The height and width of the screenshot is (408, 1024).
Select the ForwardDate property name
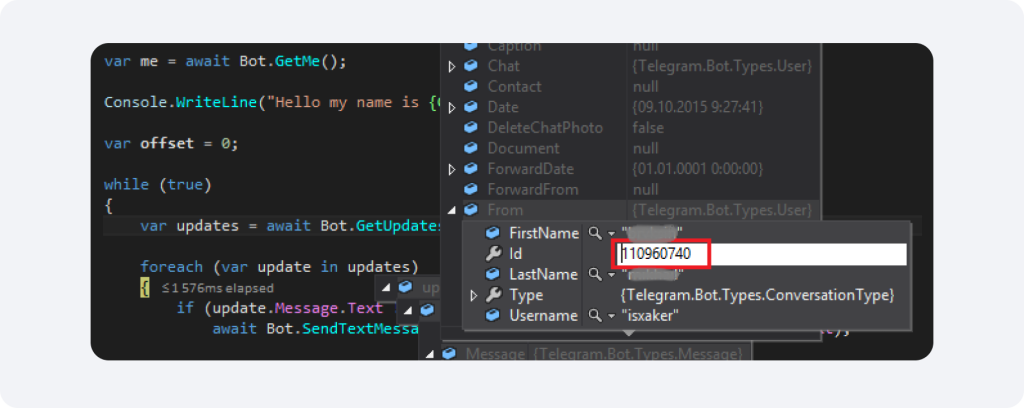point(530,169)
